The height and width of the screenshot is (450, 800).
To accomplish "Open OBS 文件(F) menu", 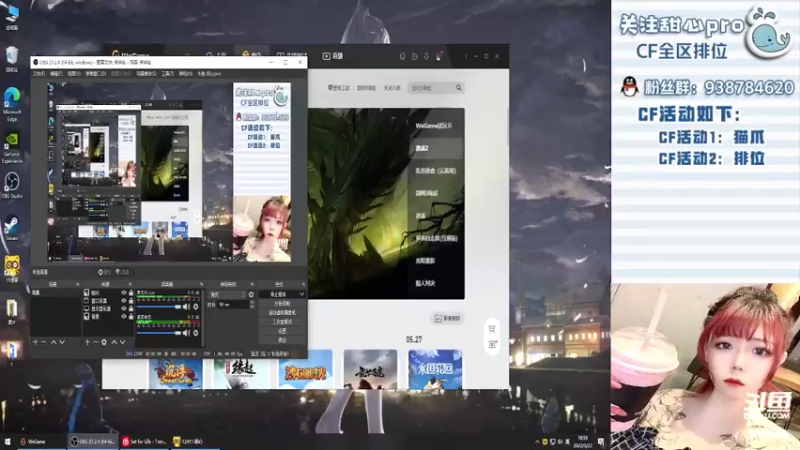I will [39, 74].
